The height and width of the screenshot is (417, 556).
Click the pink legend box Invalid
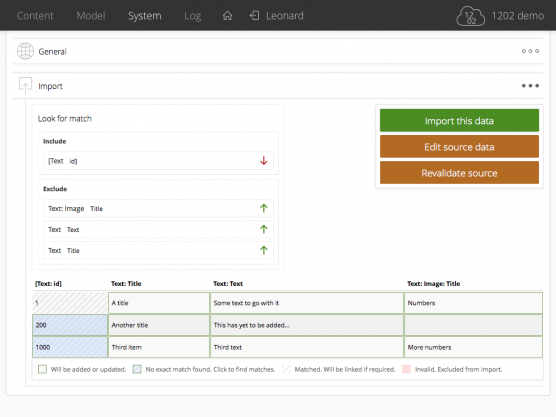pyautogui.click(x=406, y=369)
